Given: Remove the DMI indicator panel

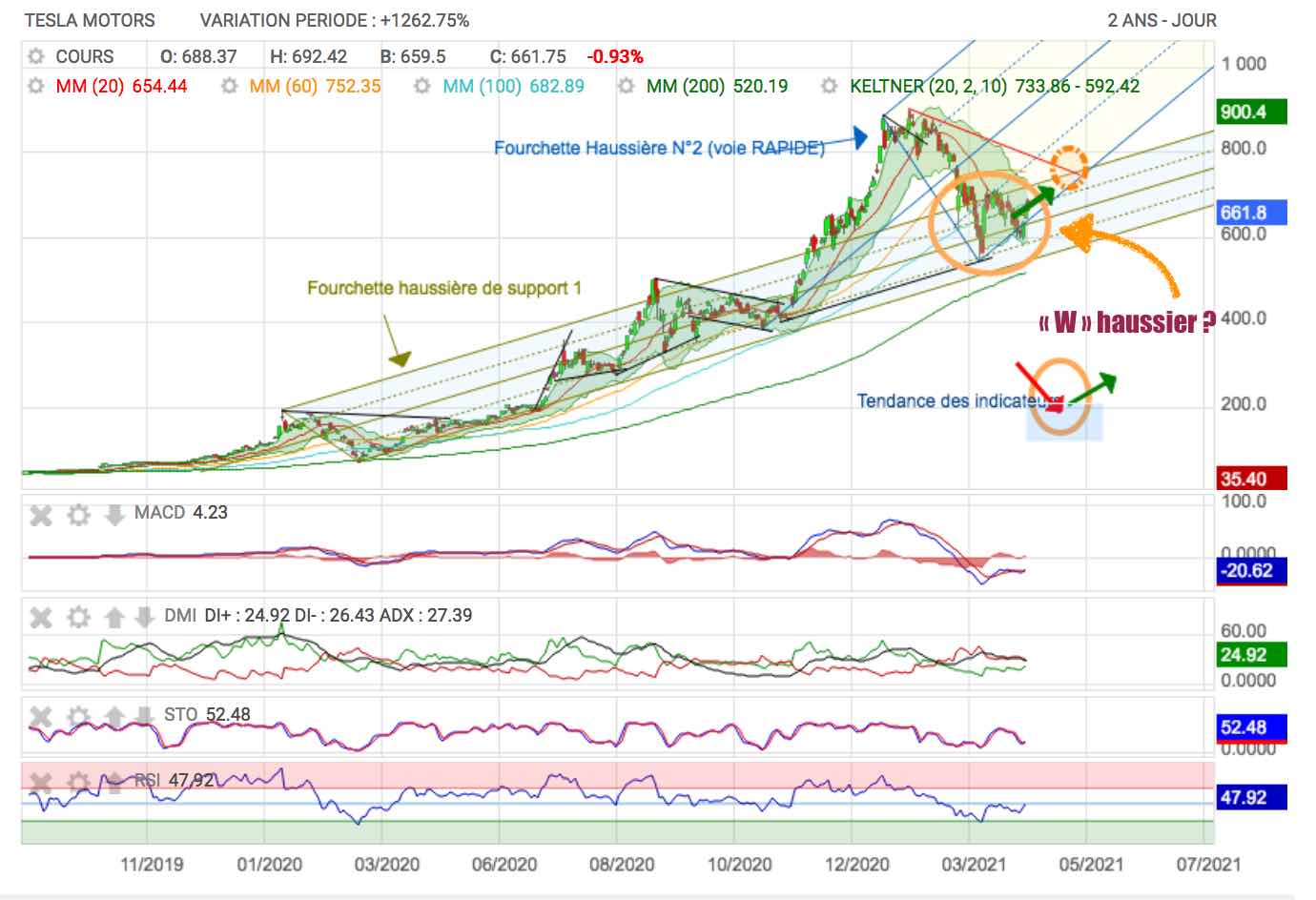Looking at the screenshot, I should [x=41, y=617].
